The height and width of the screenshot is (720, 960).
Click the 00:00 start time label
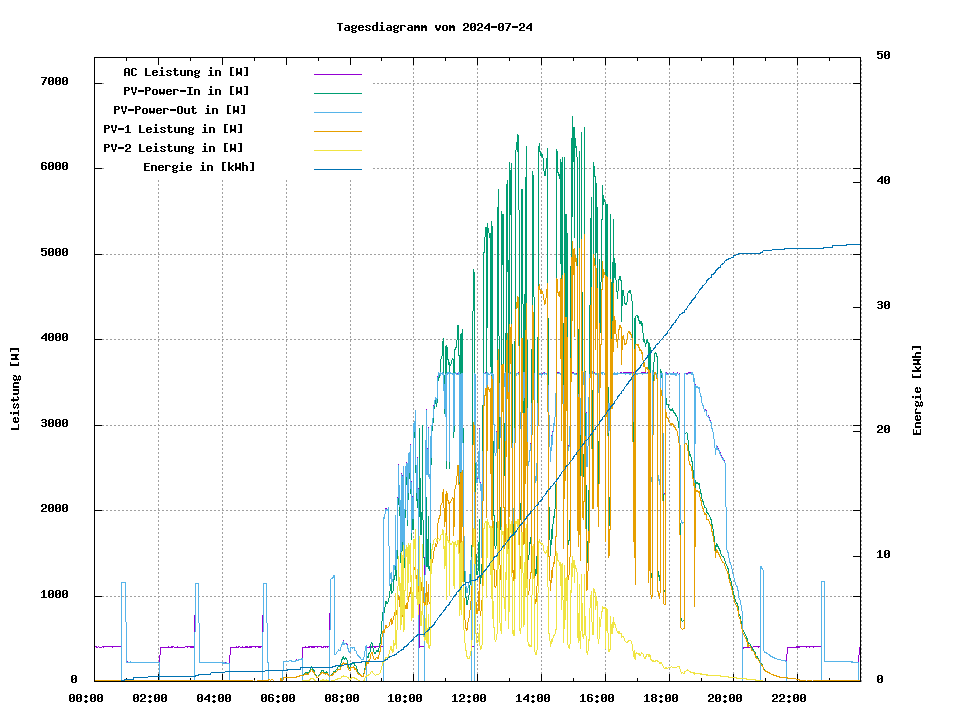point(85,698)
